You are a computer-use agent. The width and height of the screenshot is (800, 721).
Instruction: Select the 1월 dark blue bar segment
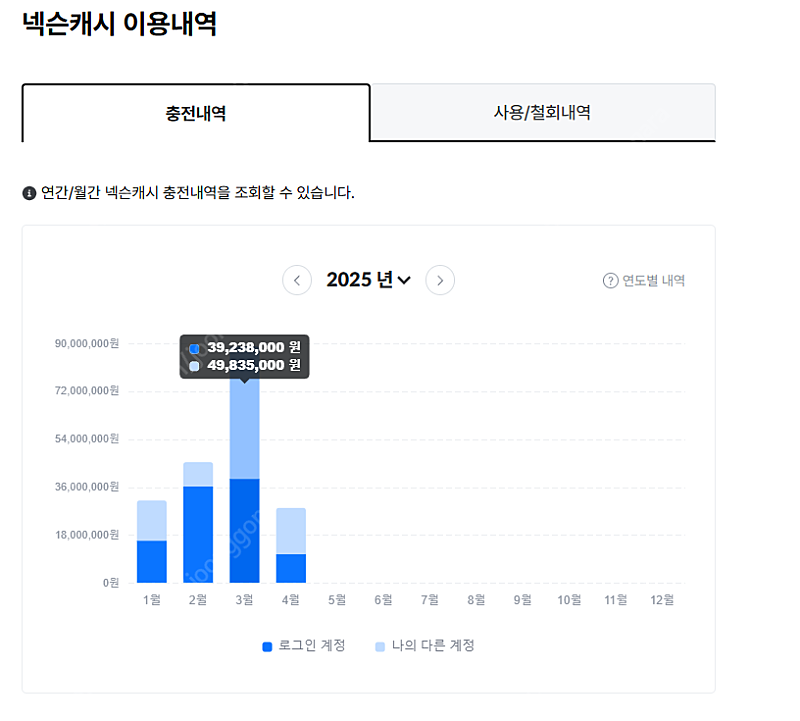click(152, 561)
